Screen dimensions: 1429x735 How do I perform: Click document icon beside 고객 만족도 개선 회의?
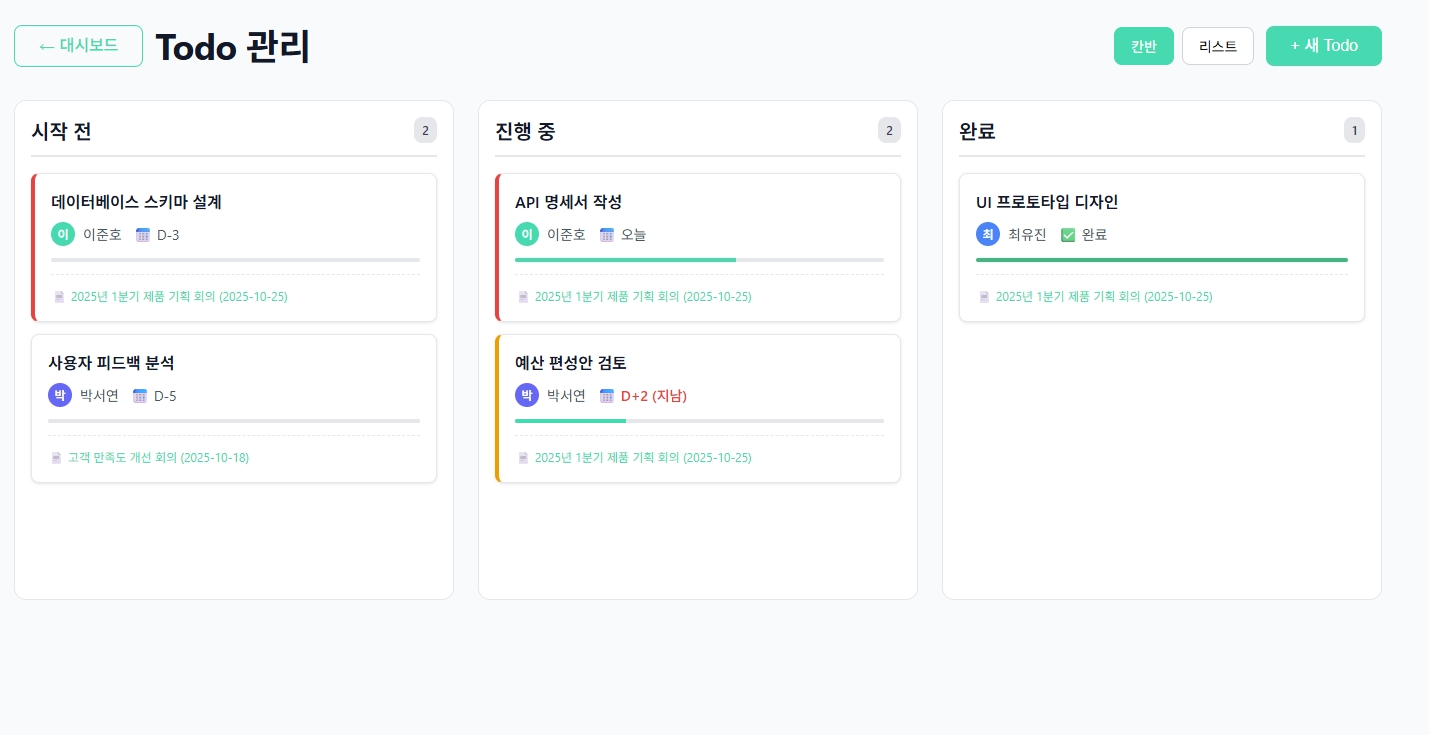(57, 458)
